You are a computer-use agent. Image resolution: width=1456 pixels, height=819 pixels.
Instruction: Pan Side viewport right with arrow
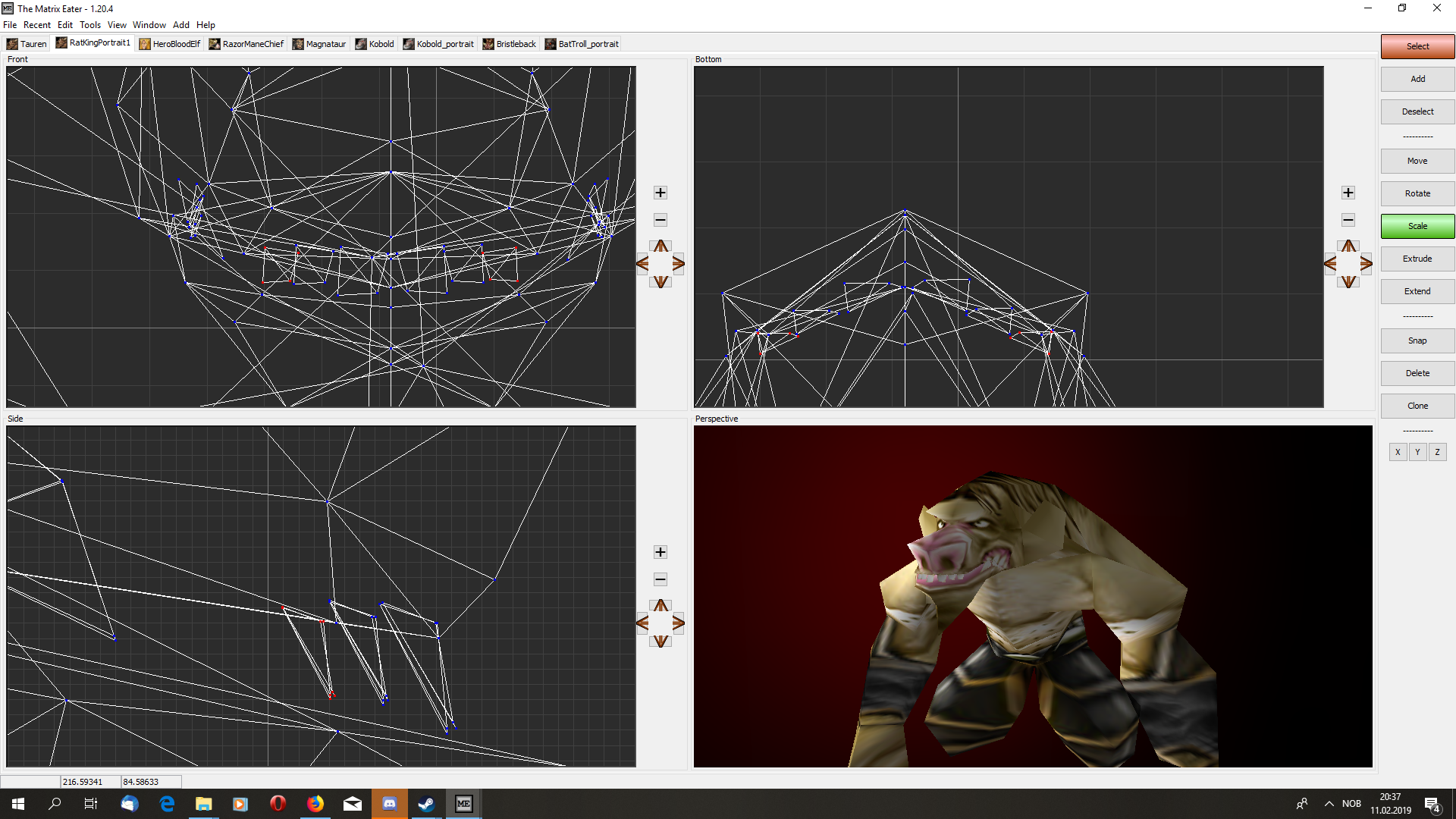(x=679, y=623)
